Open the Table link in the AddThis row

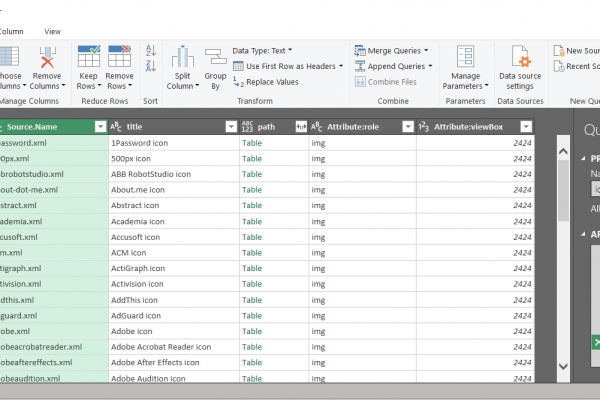click(x=252, y=300)
